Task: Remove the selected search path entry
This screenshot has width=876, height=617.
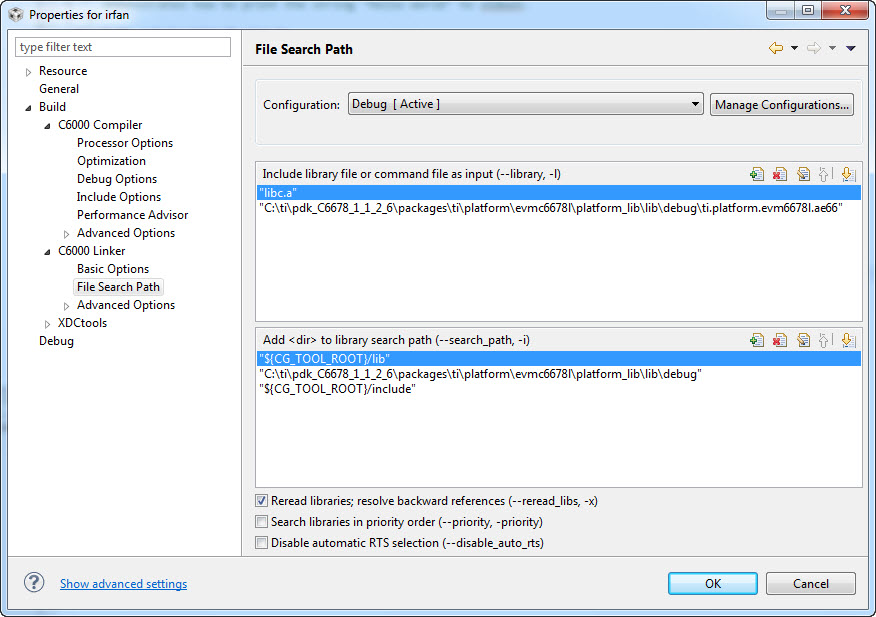Action: tap(780, 340)
